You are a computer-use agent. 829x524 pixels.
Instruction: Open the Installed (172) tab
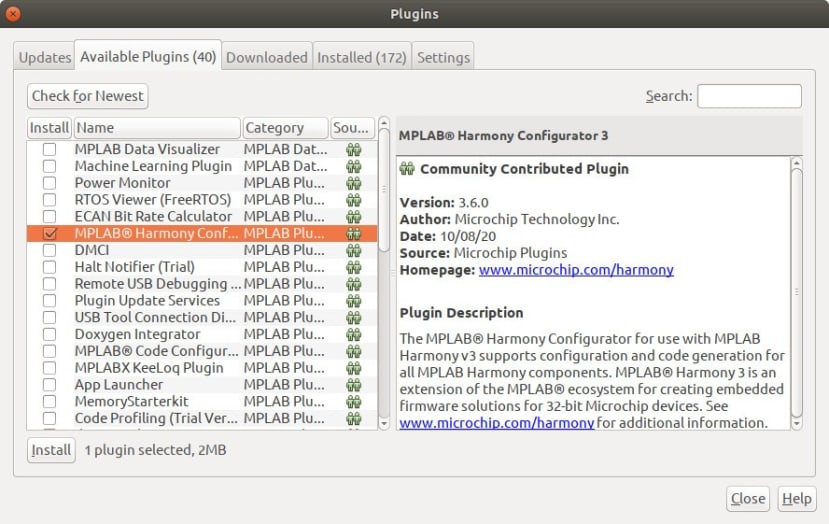click(x=362, y=57)
